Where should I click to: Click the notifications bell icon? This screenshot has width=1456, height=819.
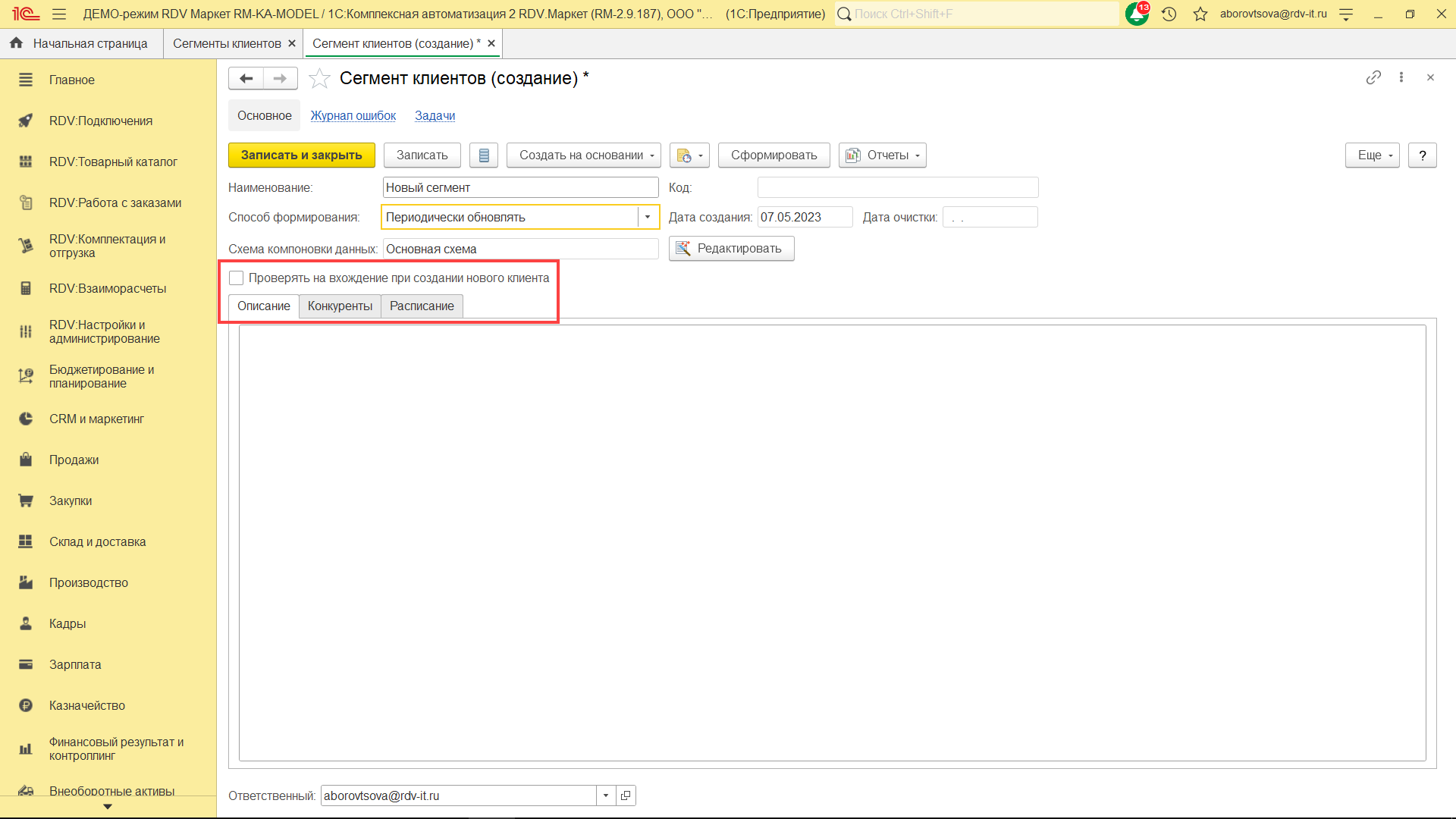click(x=1136, y=14)
